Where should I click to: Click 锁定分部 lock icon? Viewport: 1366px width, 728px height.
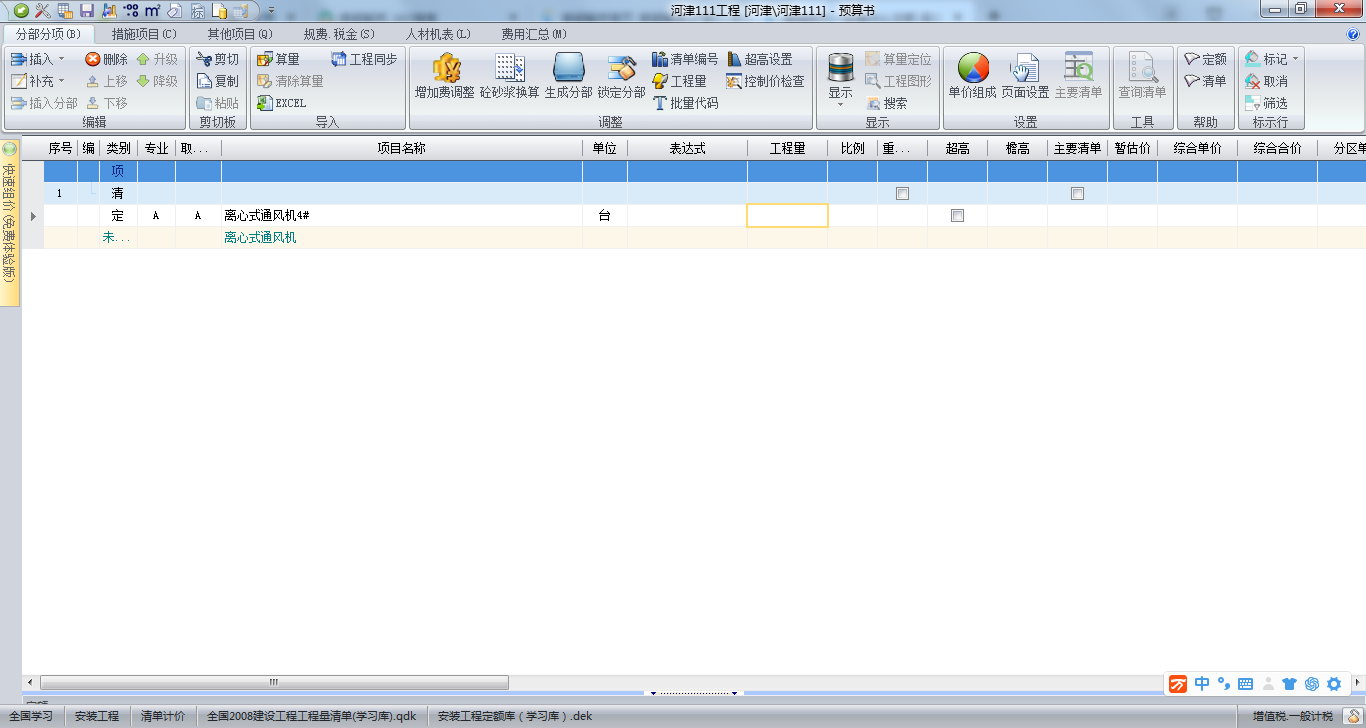point(622,76)
